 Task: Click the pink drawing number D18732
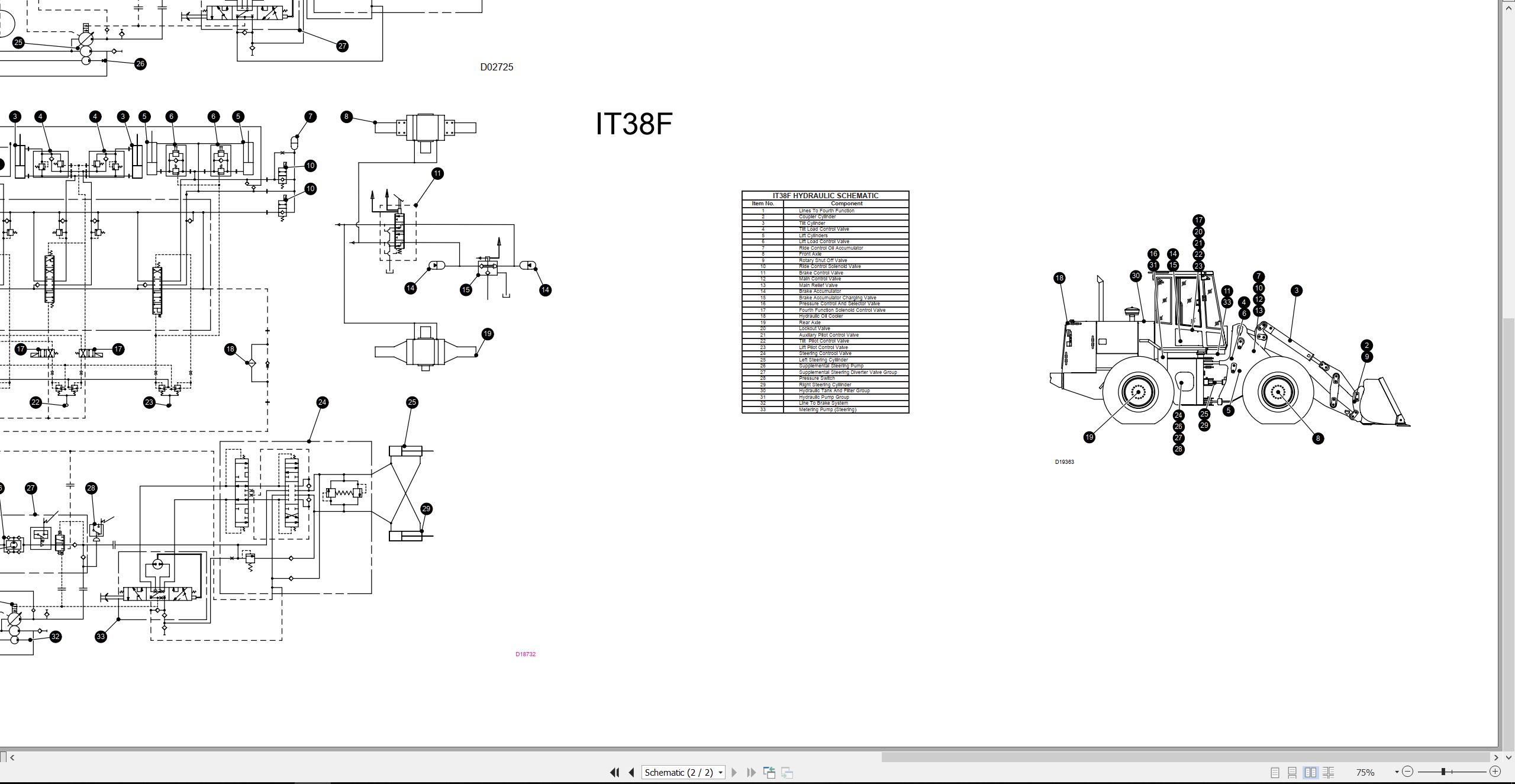point(526,654)
